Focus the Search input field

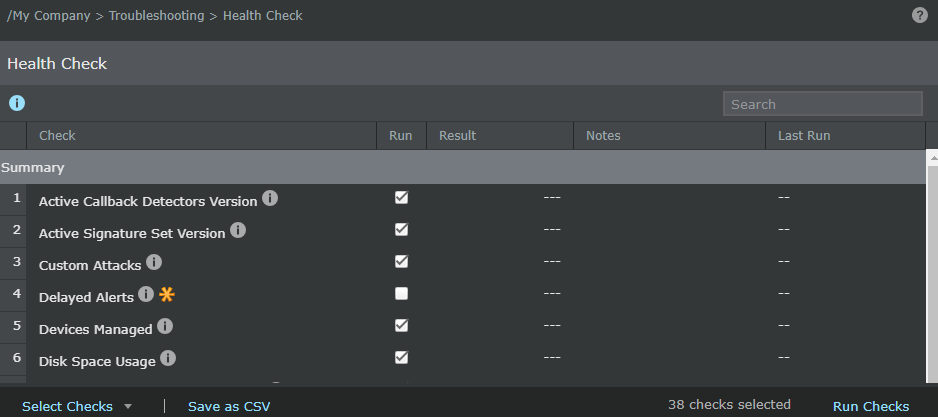coord(823,104)
